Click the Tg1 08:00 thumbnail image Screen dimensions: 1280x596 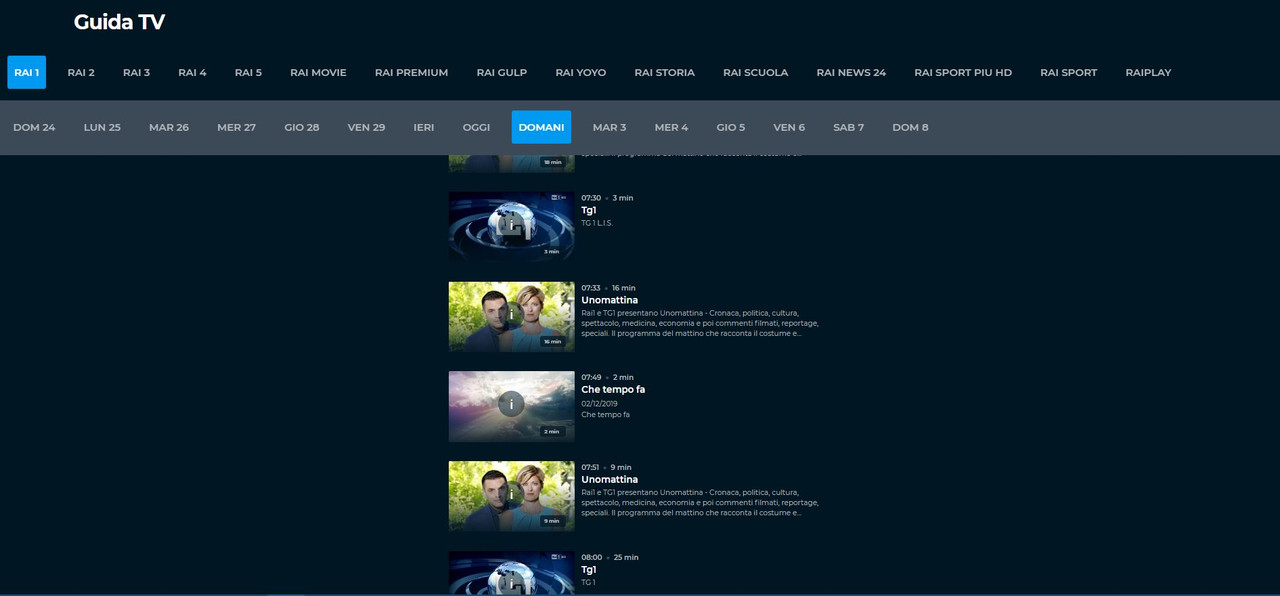(511, 573)
